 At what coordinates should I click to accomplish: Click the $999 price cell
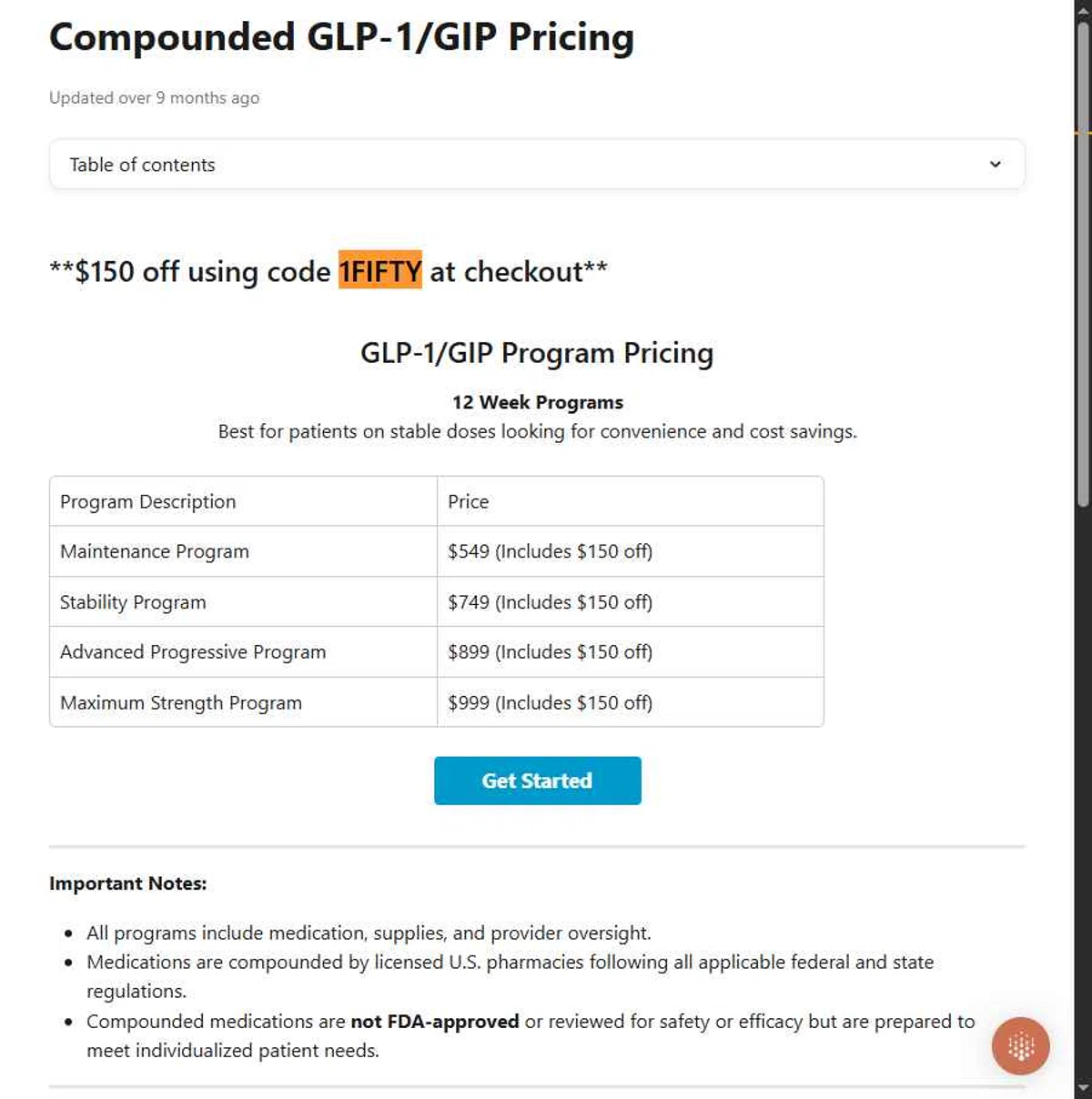pos(631,702)
